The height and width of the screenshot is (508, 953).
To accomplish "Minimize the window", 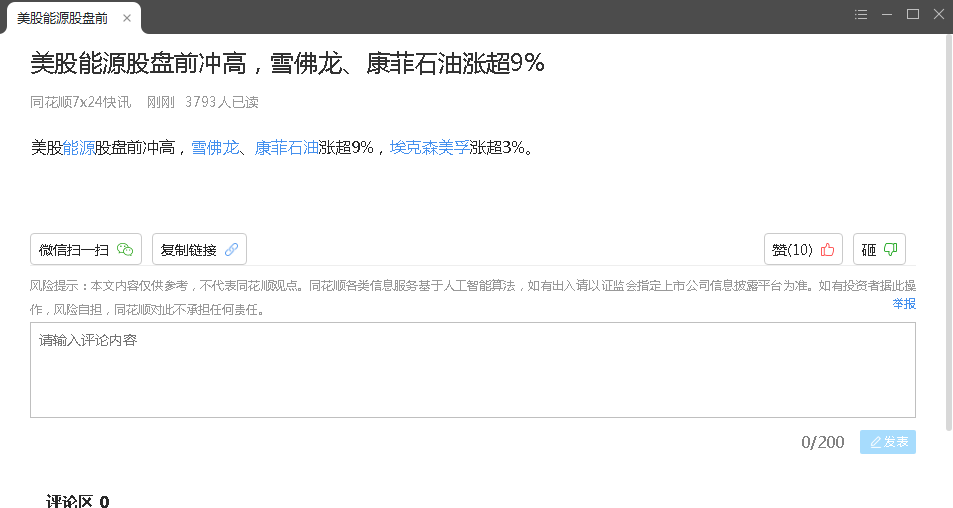I will pos(887,15).
